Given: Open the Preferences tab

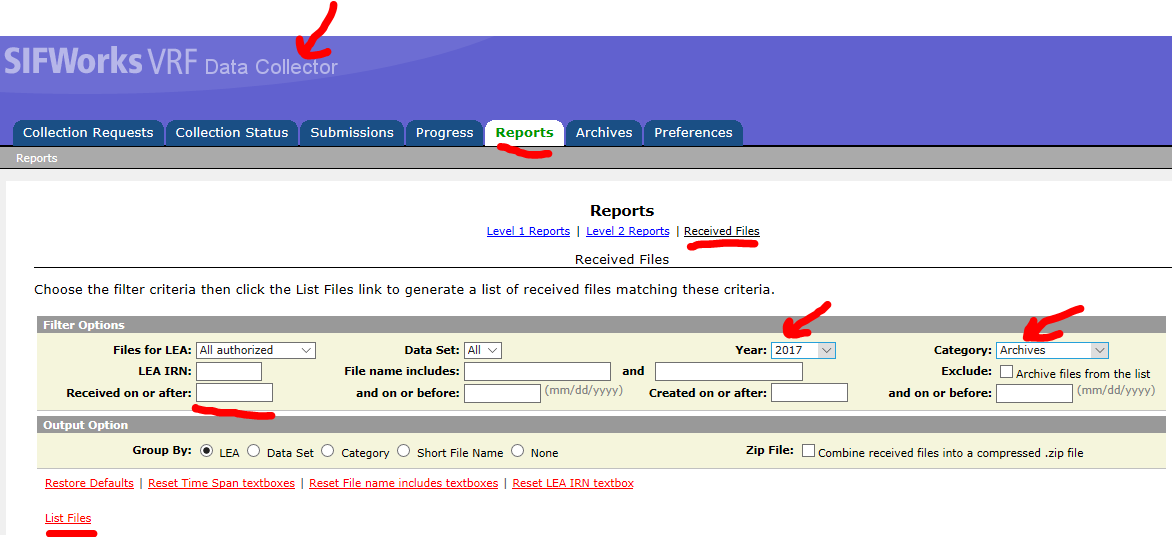Looking at the screenshot, I should point(693,132).
